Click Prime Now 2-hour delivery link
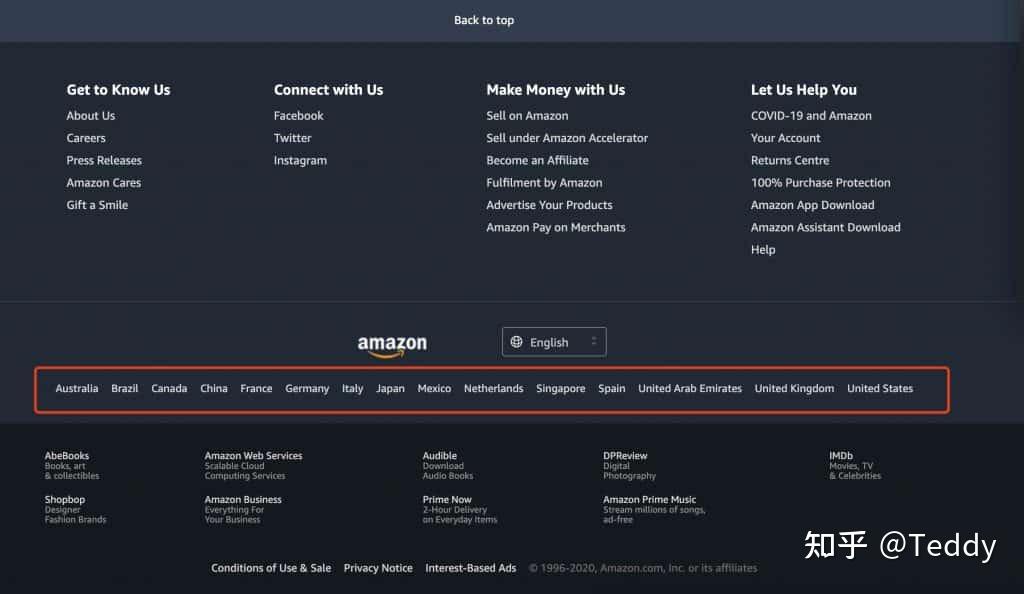 (460, 509)
